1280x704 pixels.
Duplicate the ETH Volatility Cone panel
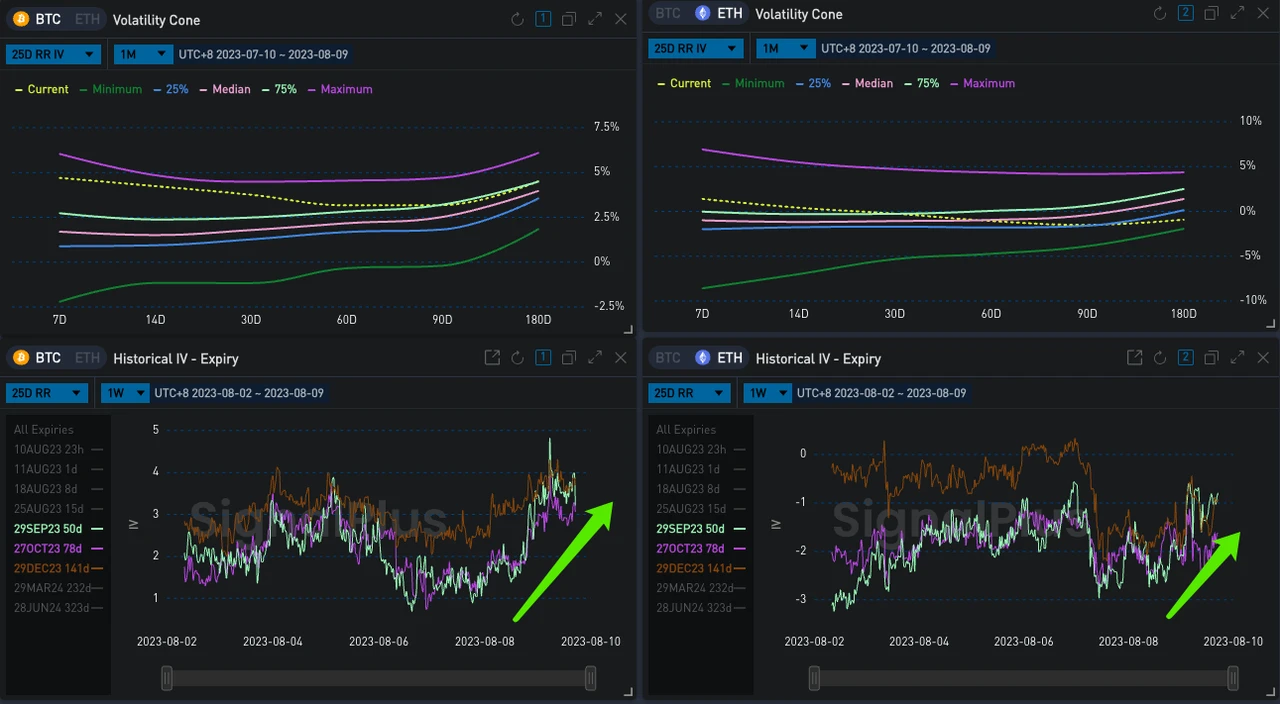click(1212, 14)
